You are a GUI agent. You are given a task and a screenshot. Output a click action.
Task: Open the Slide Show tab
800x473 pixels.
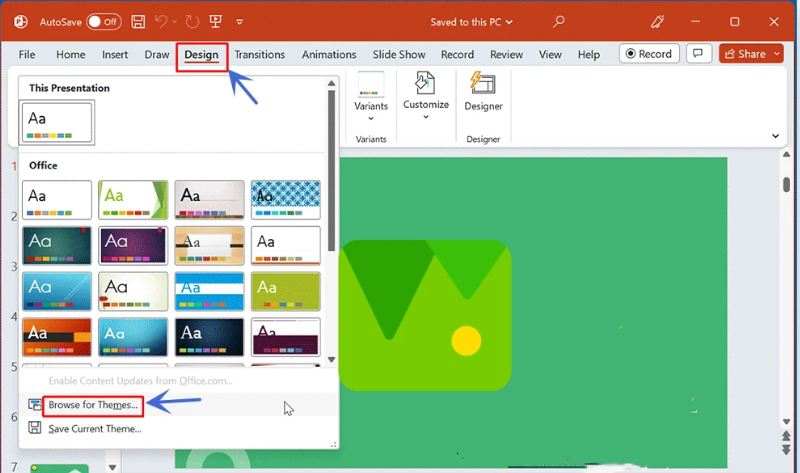pos(399,55)
